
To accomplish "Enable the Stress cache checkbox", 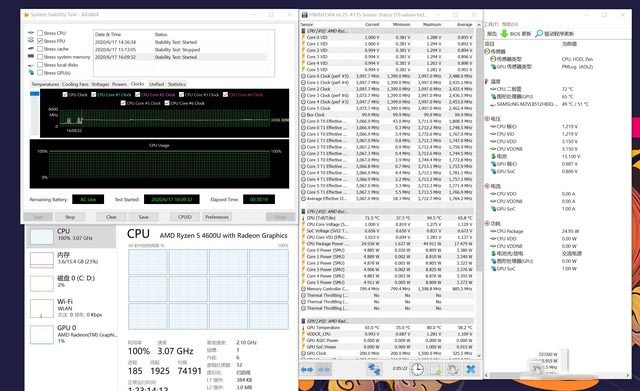I will click(40, 49).
